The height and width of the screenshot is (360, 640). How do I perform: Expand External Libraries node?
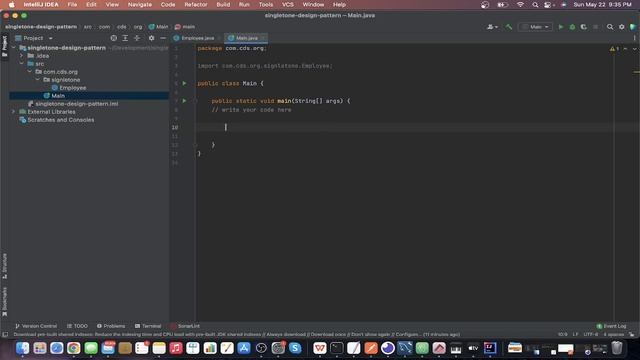tap(13, 111)
